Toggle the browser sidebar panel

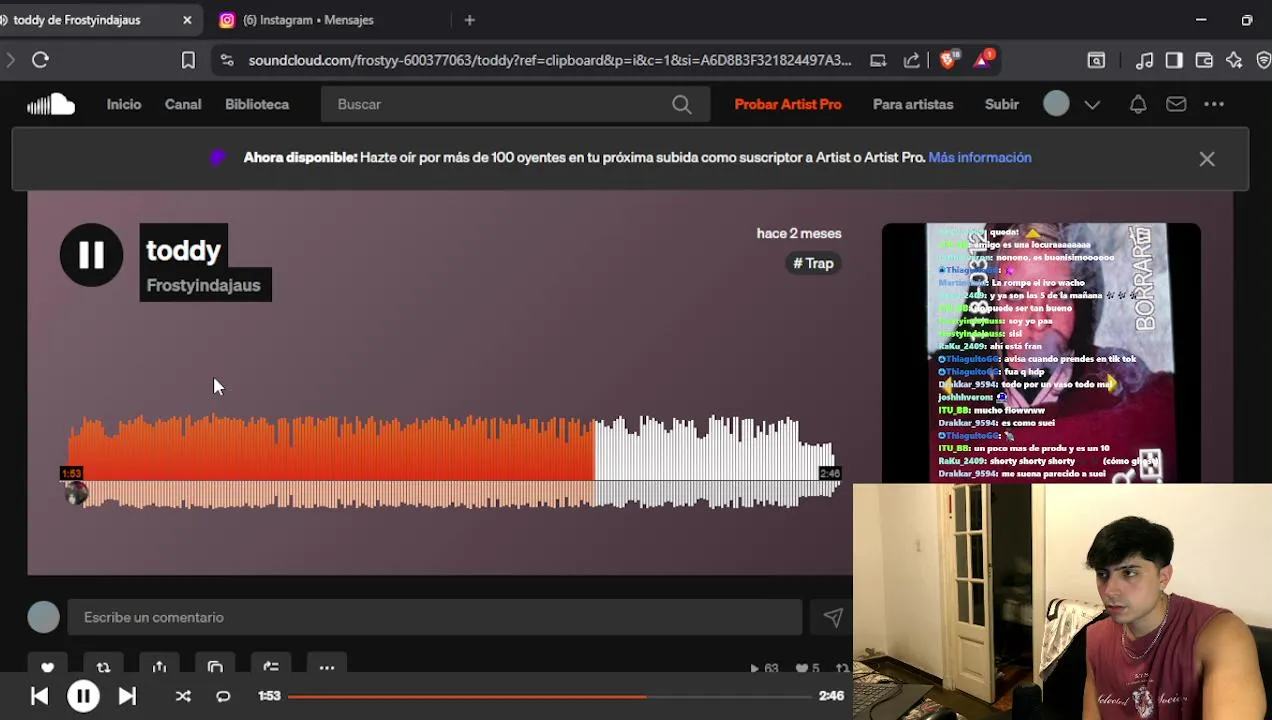point(1174,60)
